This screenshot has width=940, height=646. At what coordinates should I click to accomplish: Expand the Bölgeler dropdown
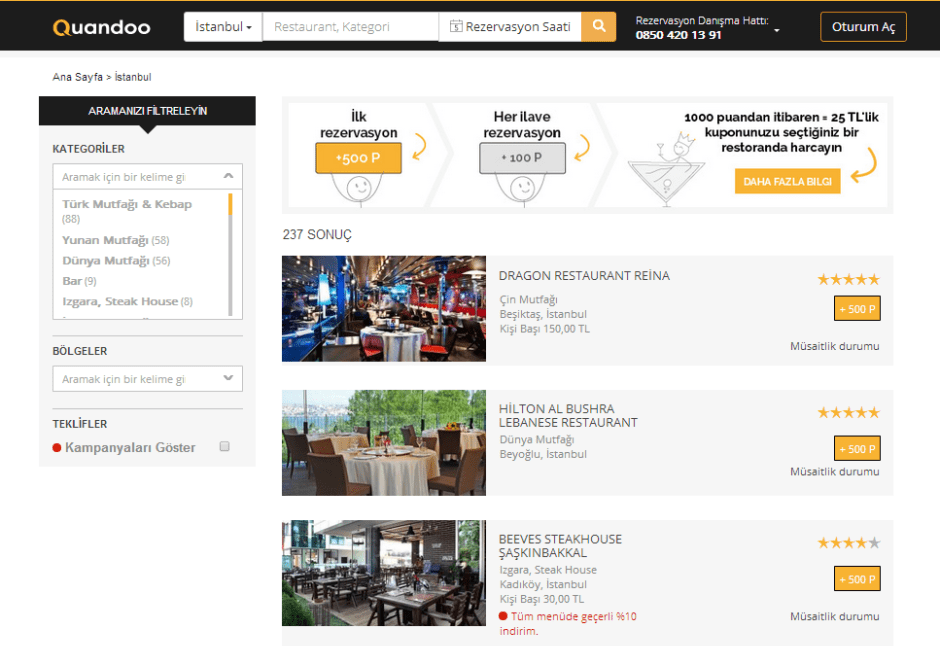click(x=228, y=379)
